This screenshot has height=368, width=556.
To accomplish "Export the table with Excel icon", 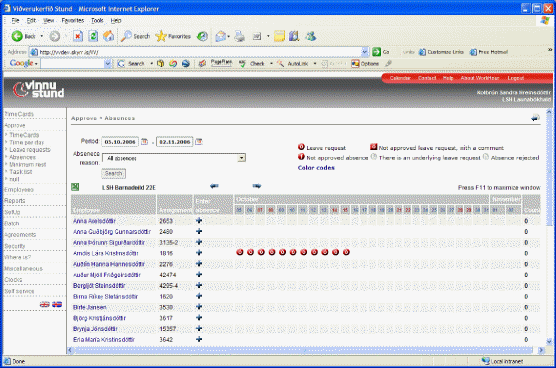I will coord(75,187).
